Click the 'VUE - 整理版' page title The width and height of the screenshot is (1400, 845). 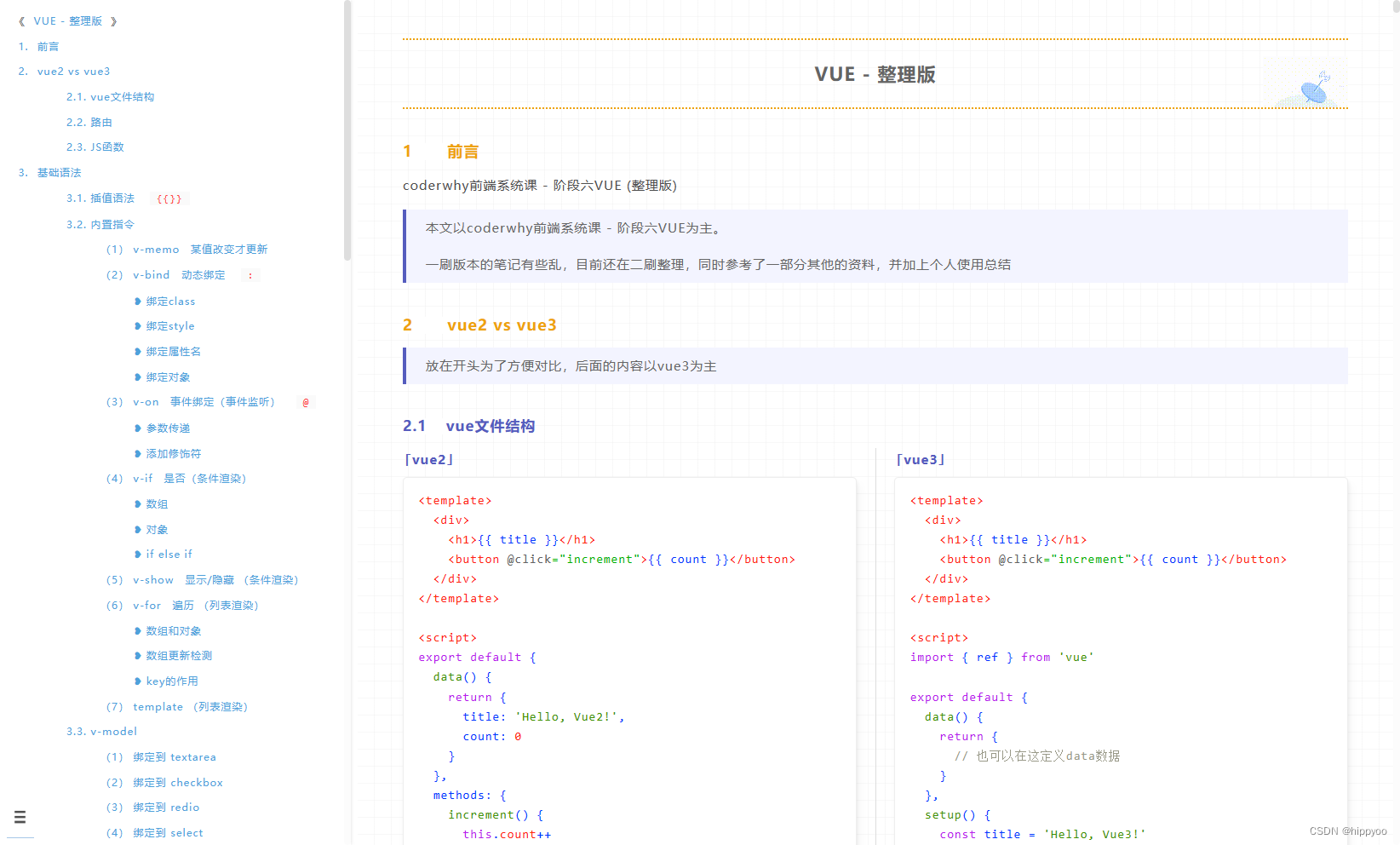[875, 75]
